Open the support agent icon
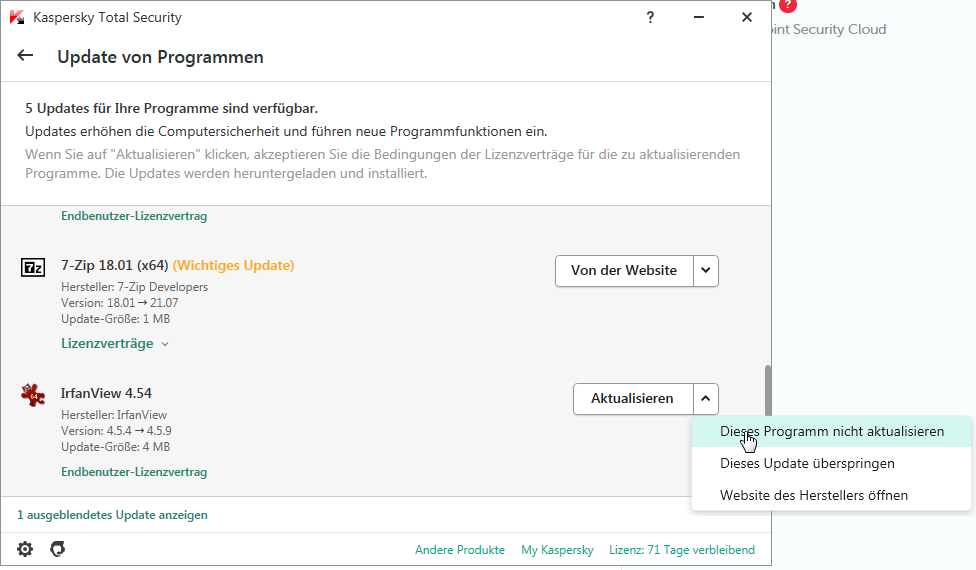This screenshot has height=570, width=976. tap(58, 549)
